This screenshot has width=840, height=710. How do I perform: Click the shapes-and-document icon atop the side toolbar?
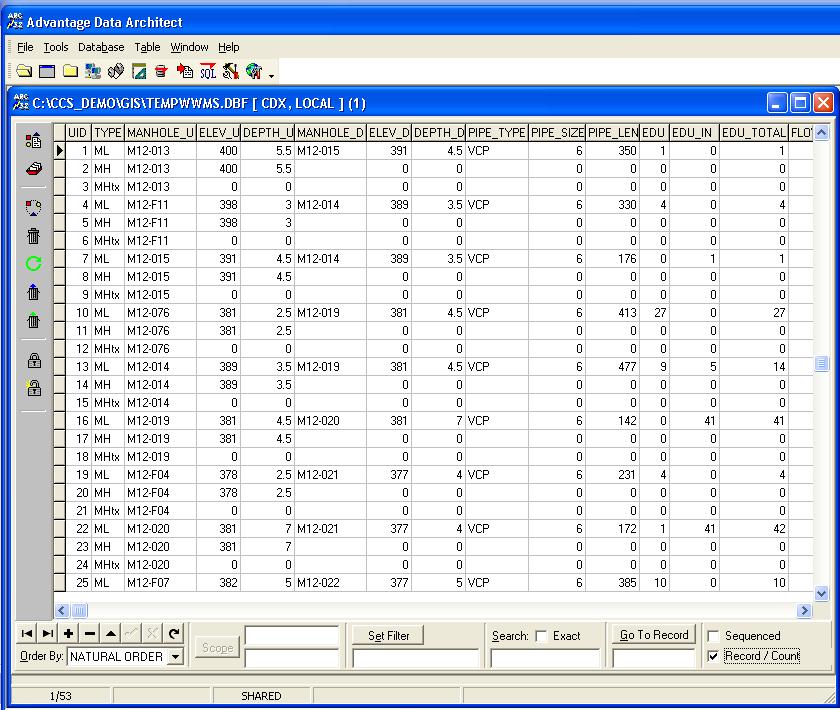pyautogui.click(x=33, y=141)
